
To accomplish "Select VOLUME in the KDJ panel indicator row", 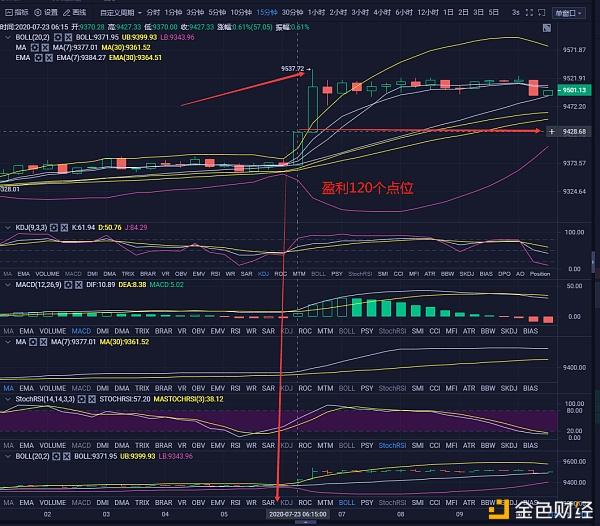I will click(x=48, y=273).
